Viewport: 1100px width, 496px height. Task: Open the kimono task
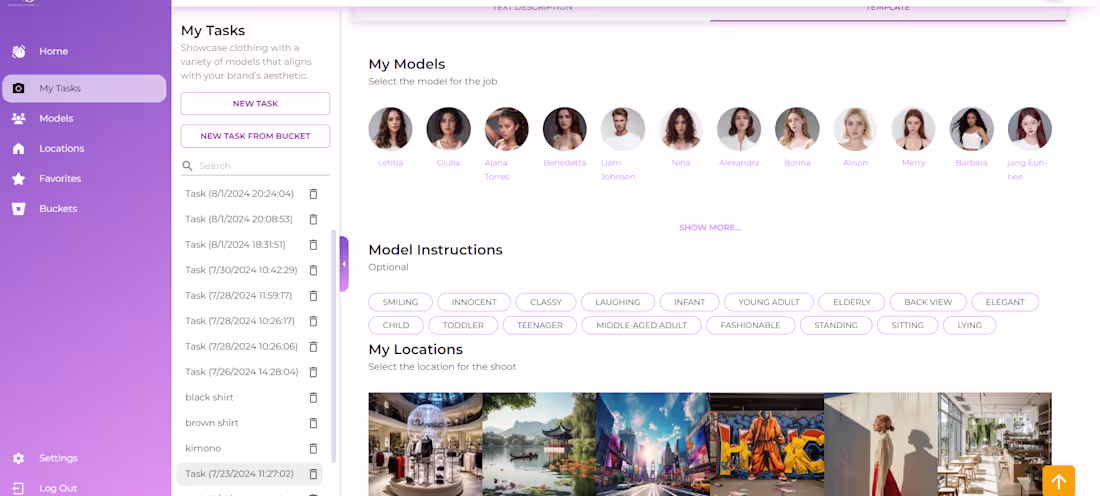click(x=201, y=448)
